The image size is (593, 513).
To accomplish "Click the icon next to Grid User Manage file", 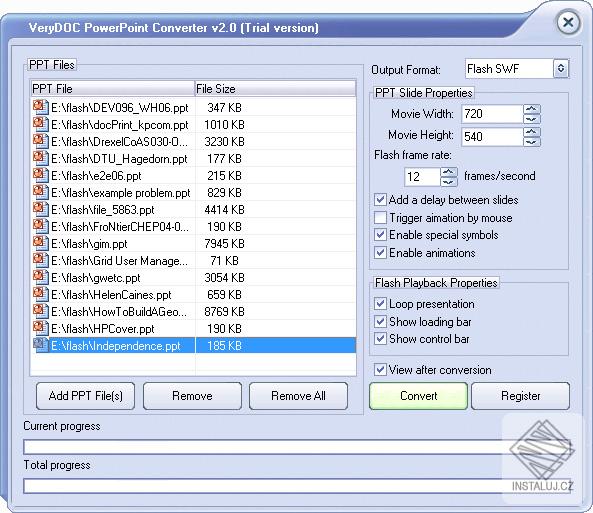I will click(x=40, y=261).
